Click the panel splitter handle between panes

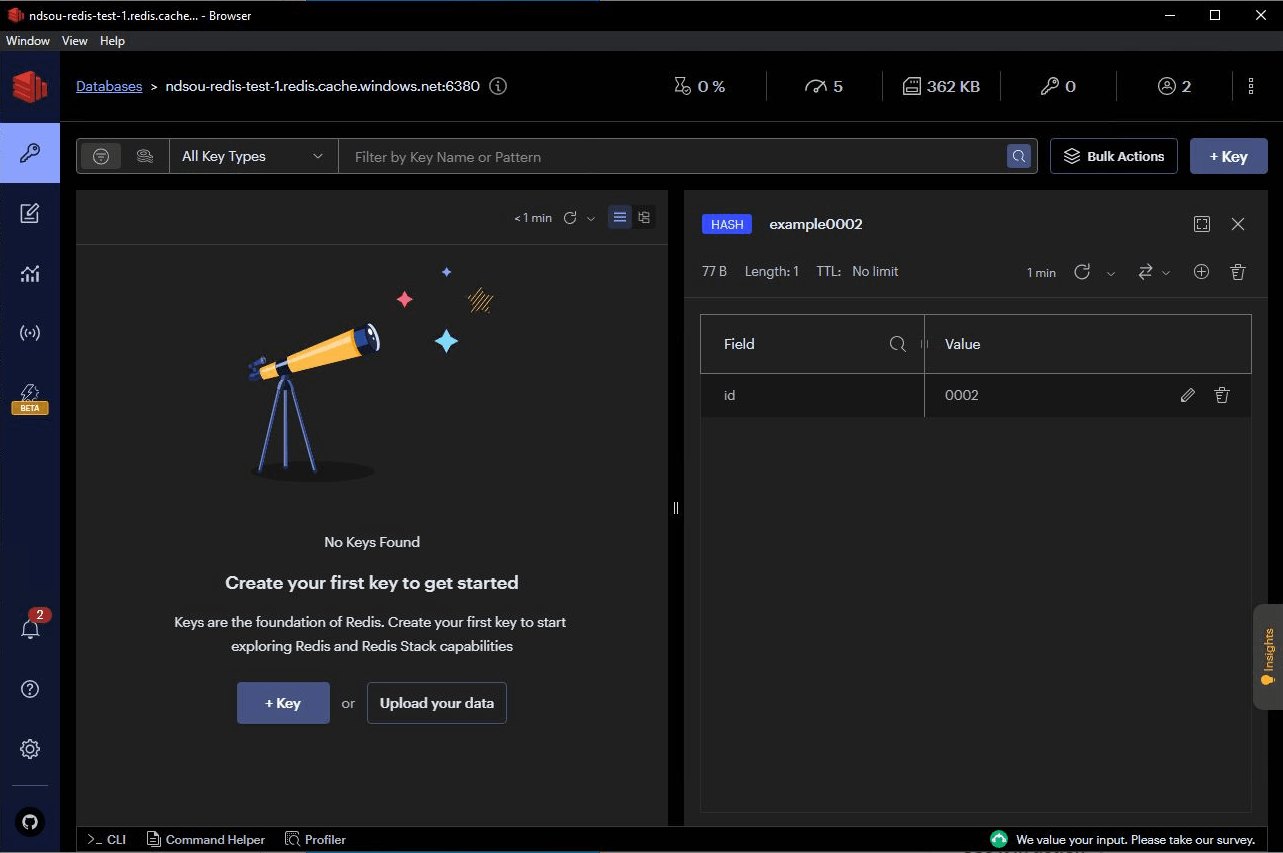676,508
